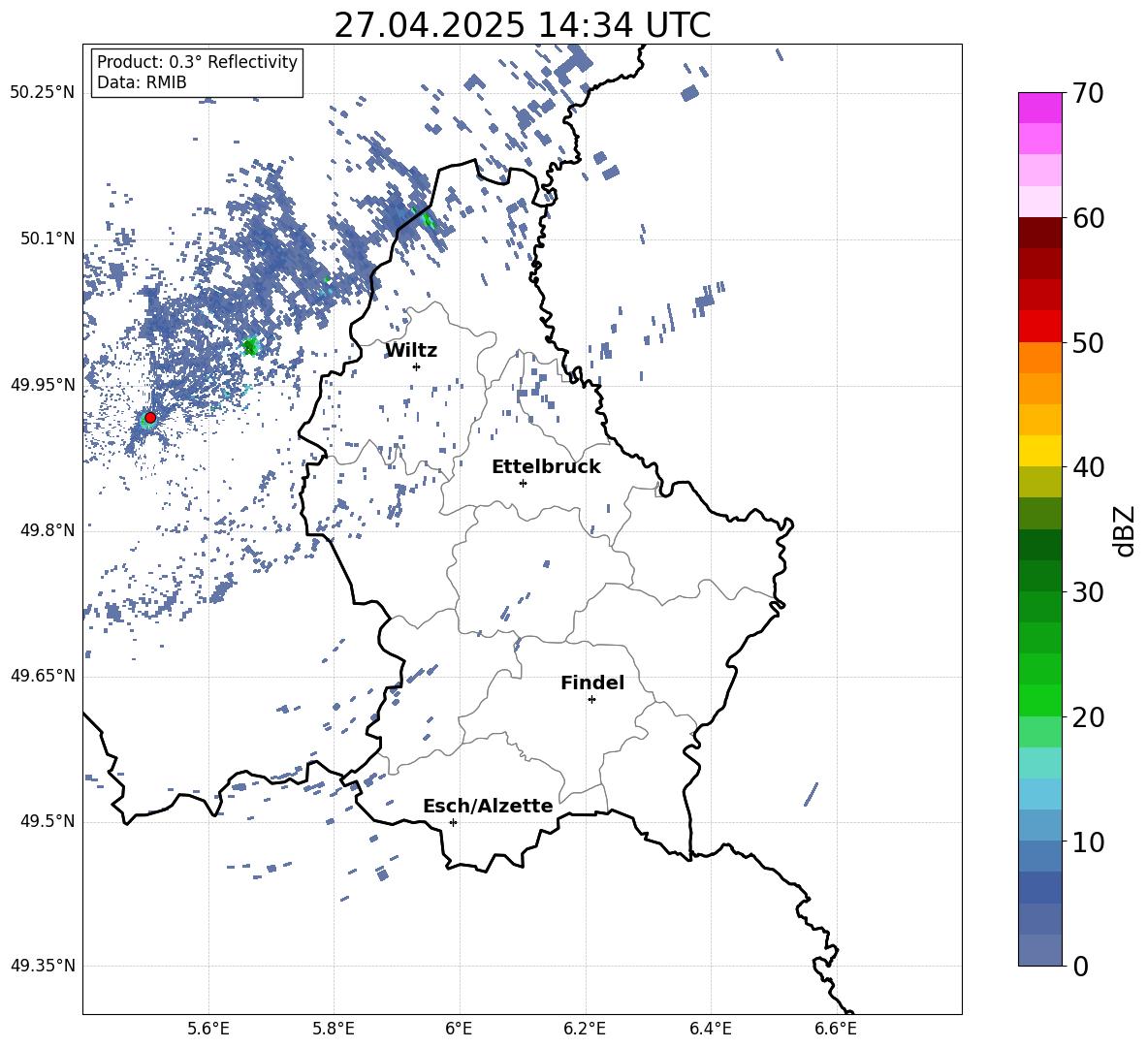Click the green echo cell west of Wiltz

pyautogui.click(x=251, y=346)
